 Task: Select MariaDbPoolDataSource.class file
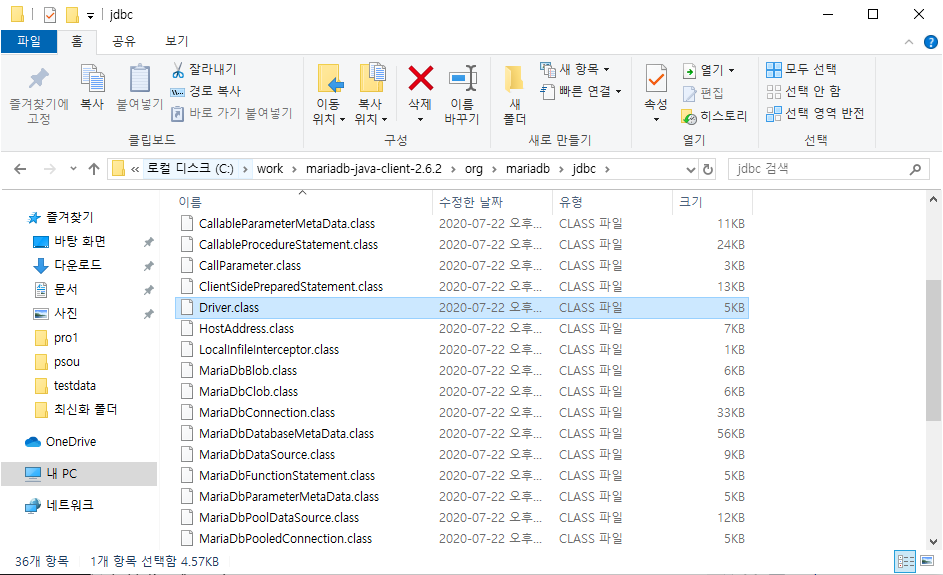pyautogui.click(x=462, y=517)
